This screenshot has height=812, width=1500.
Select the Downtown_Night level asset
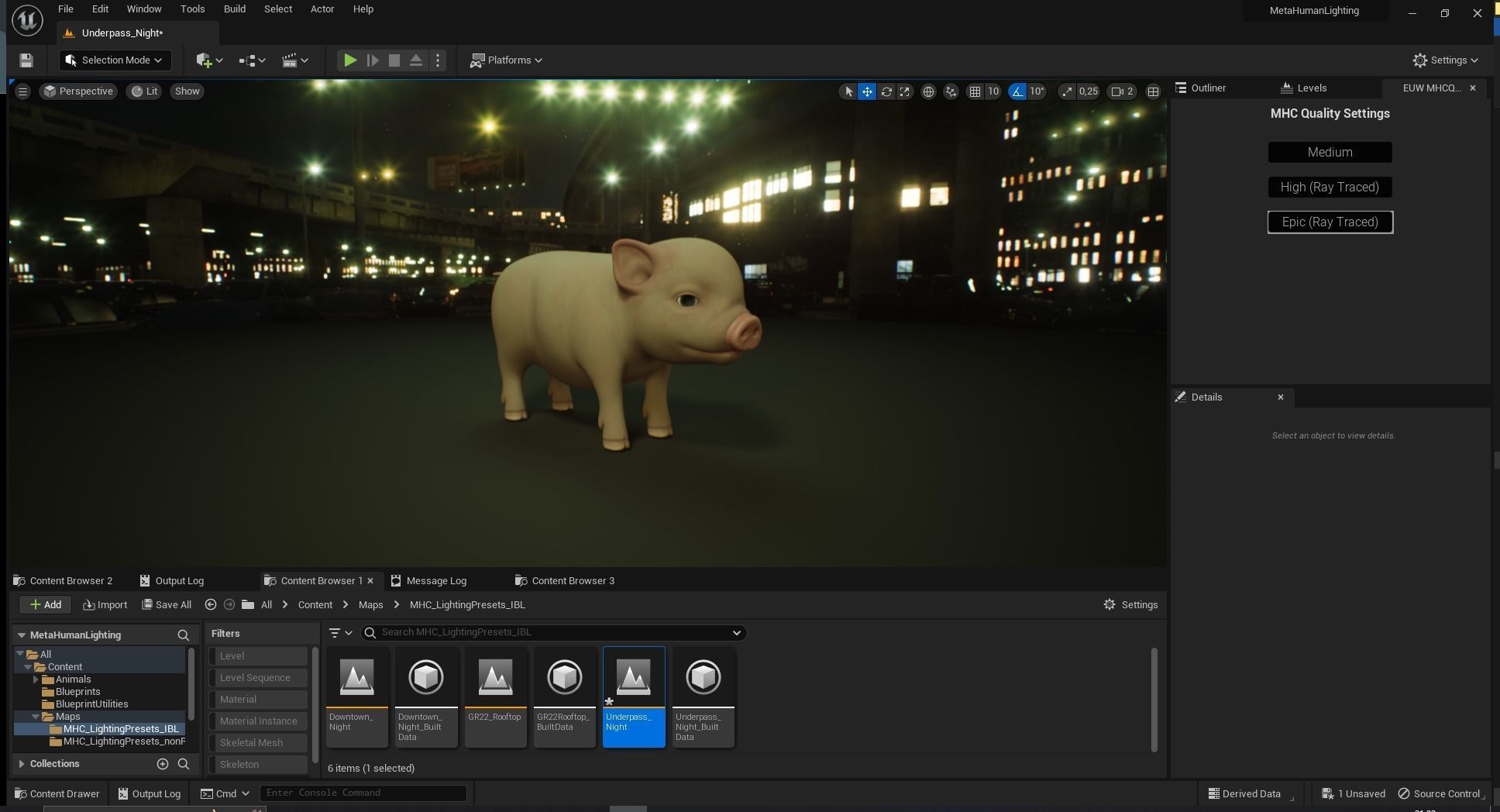pyautogui.click(x=356, y=697)
